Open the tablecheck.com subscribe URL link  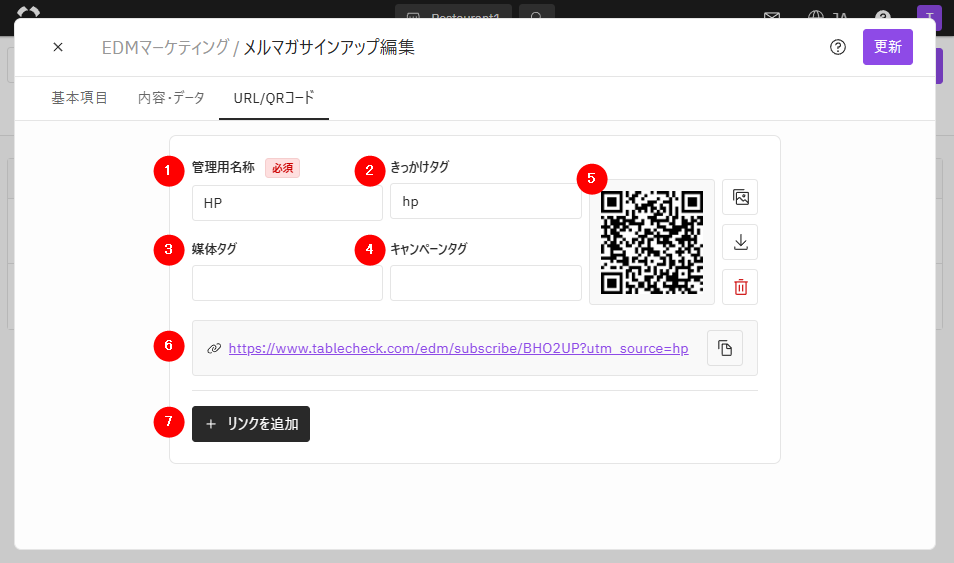pyautogui.click(x=458, y=348)
